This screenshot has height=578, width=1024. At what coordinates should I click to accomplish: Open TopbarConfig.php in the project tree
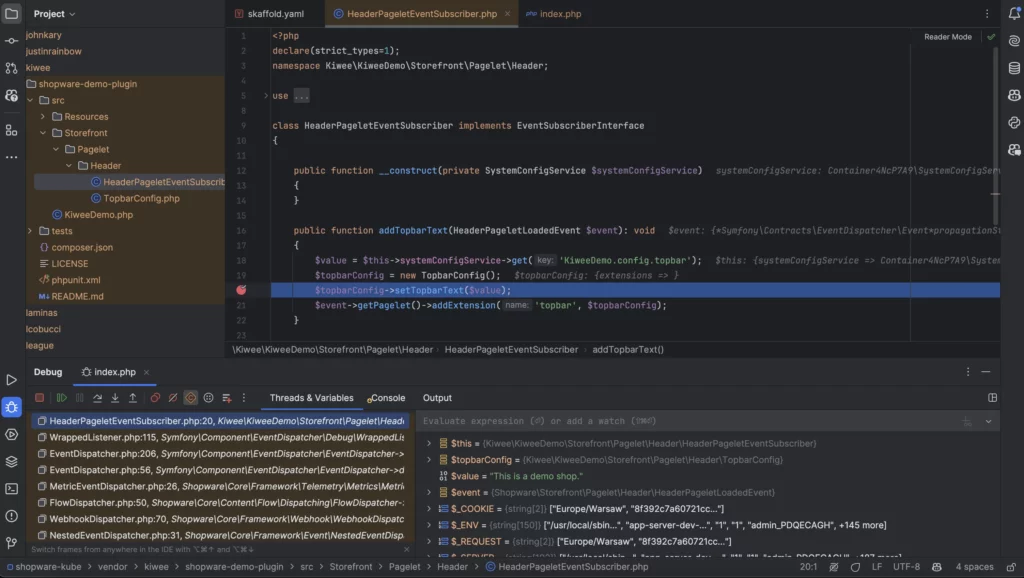(141, 199)
